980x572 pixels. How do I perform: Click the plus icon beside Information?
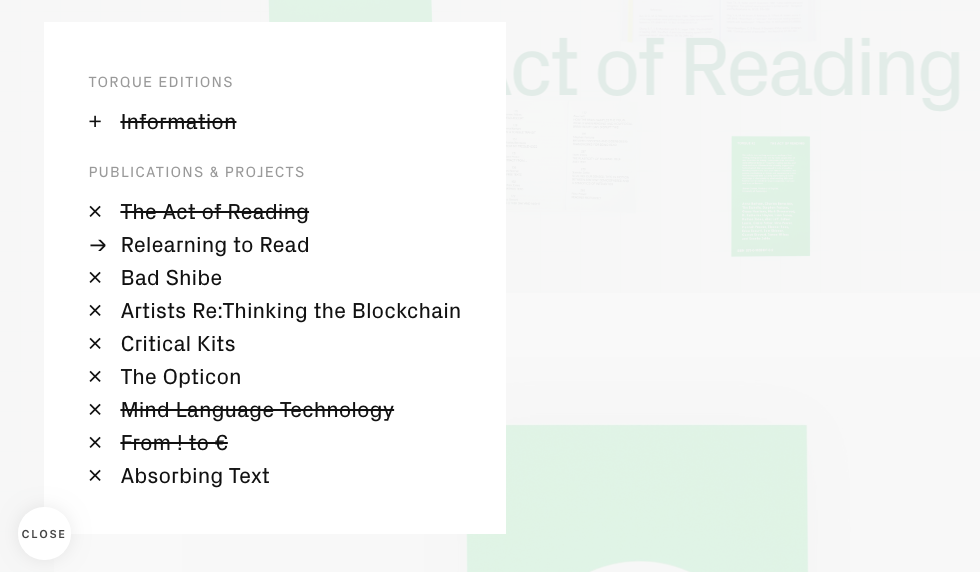[x=95, y=122]
